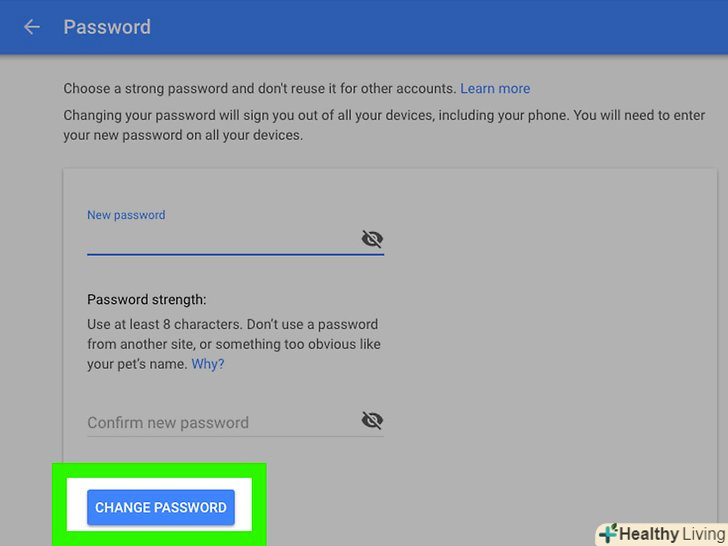This screenshot has width=728, height=546.
Task: Click the Choose a strong password sentence
Action: [x=260, y=88]
